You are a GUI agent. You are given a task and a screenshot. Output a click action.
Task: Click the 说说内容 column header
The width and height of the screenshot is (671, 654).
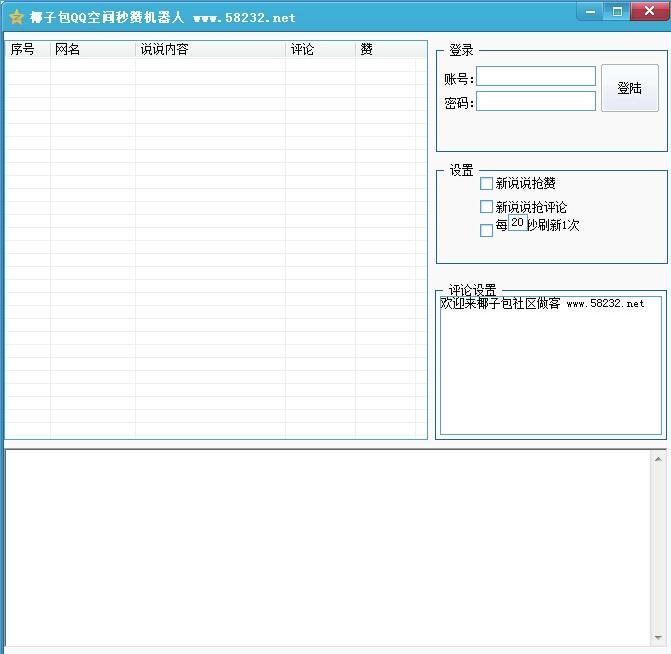210,50
